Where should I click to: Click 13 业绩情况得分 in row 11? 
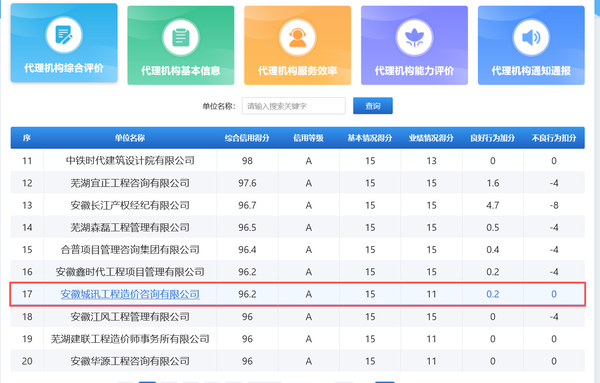pyautogui.click(x=431, y=161)
